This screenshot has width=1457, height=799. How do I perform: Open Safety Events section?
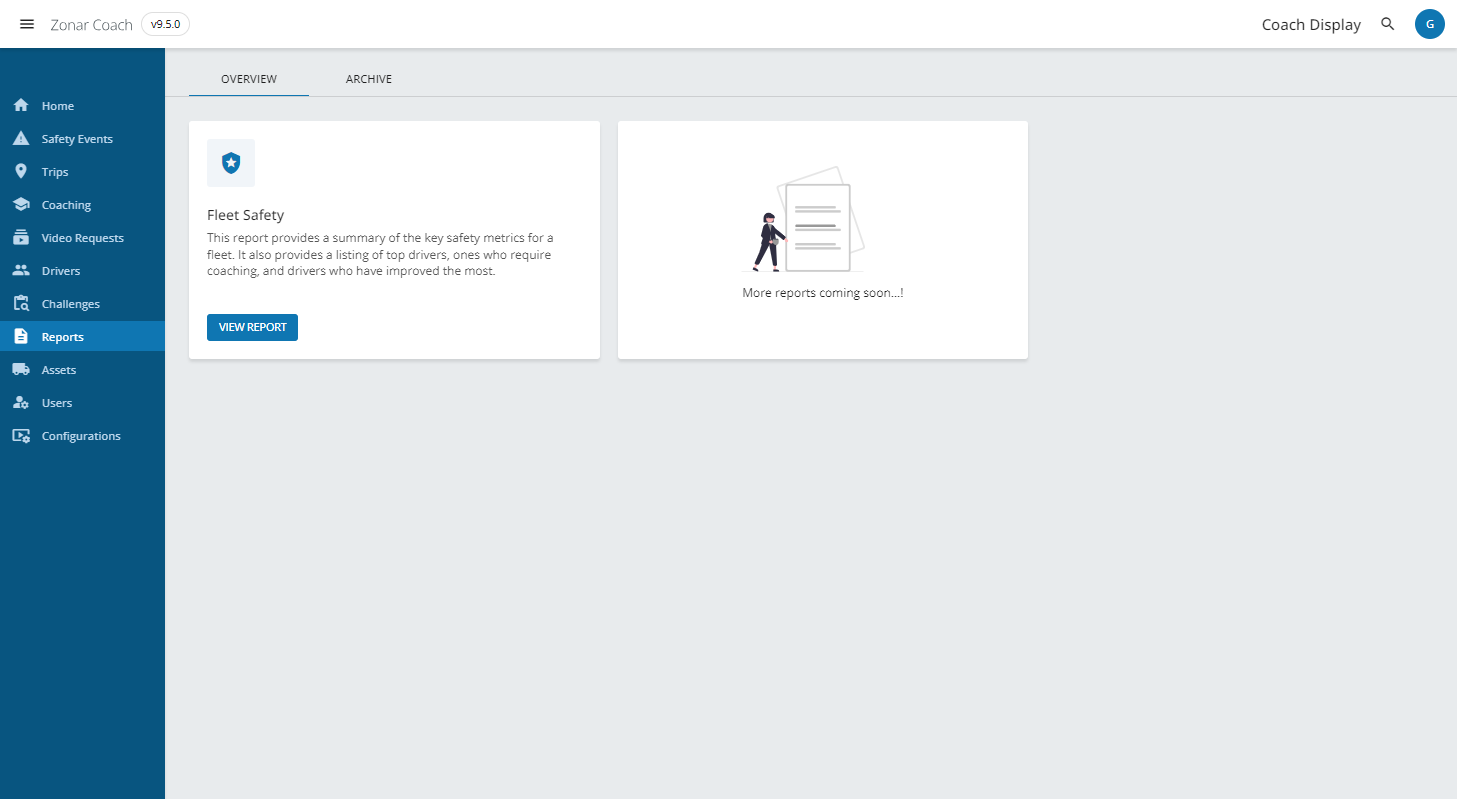point(82,138)
